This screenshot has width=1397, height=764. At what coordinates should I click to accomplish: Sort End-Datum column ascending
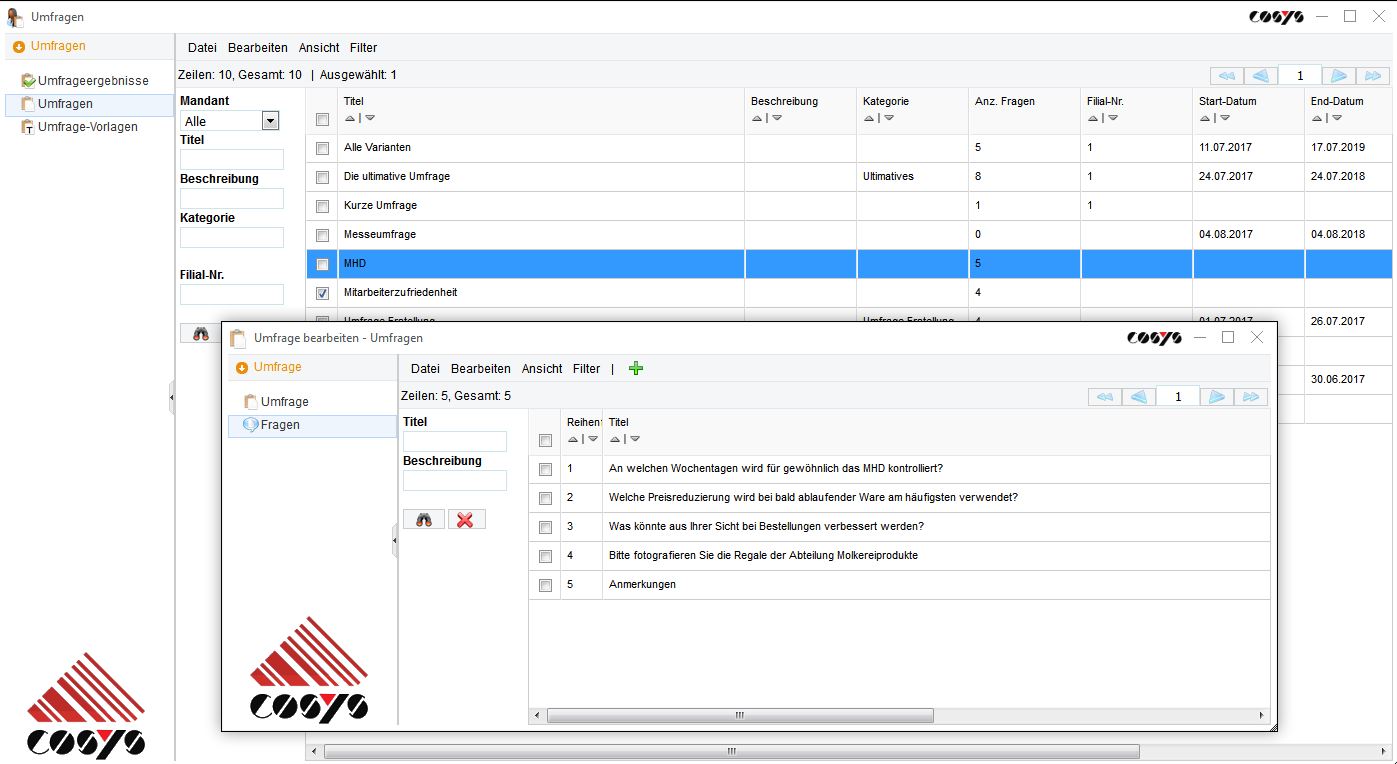point(1316,118)
